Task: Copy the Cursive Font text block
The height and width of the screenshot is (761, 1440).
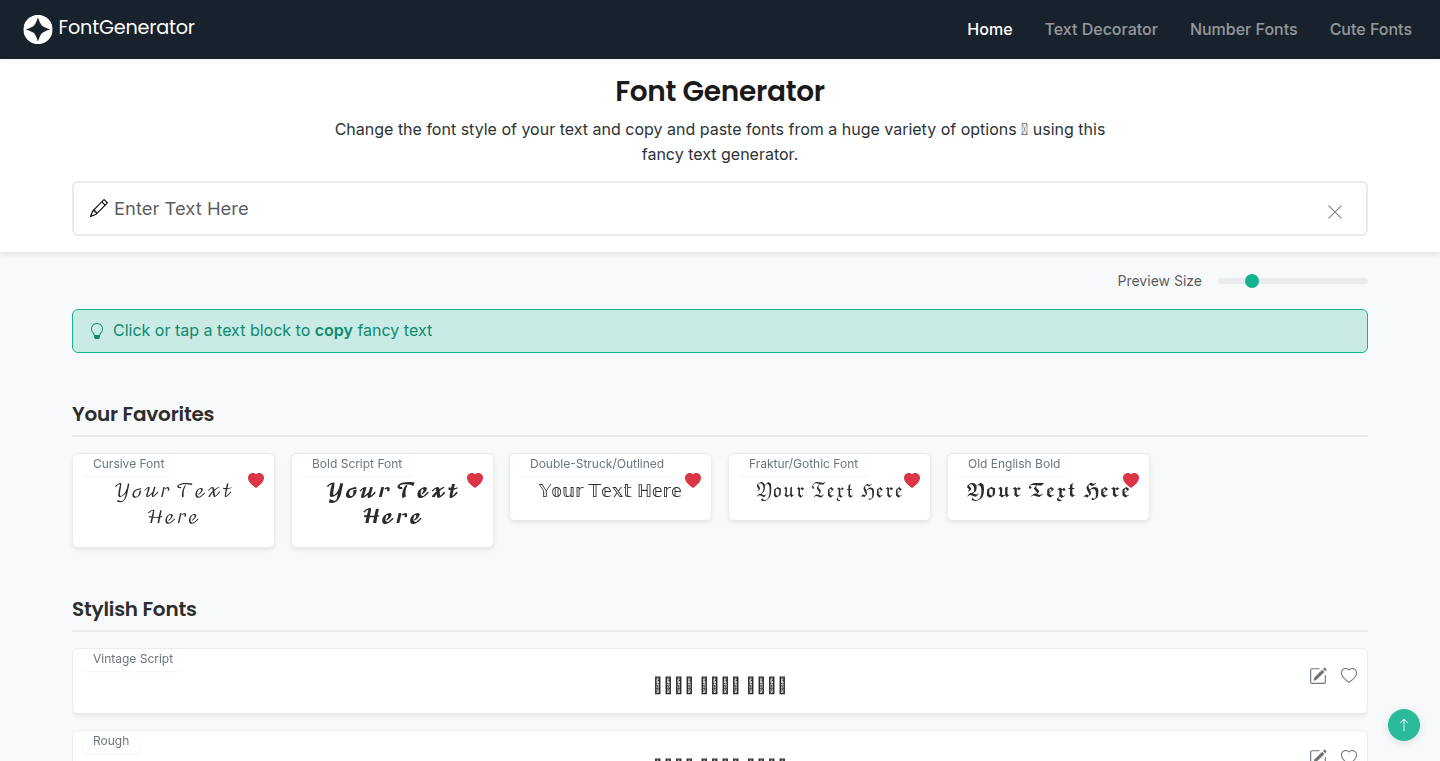Action: tap(173, 503)
